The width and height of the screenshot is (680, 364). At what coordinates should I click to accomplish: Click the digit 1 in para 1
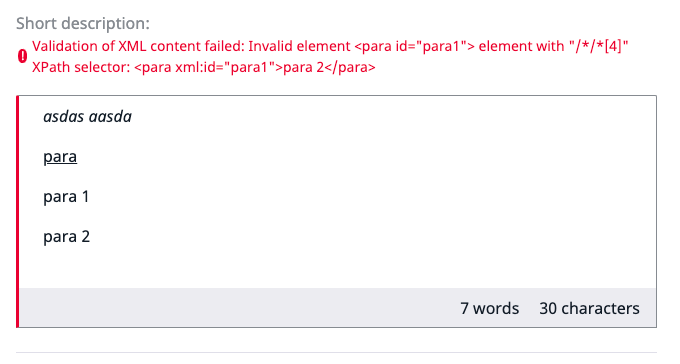tap(85, 197)
